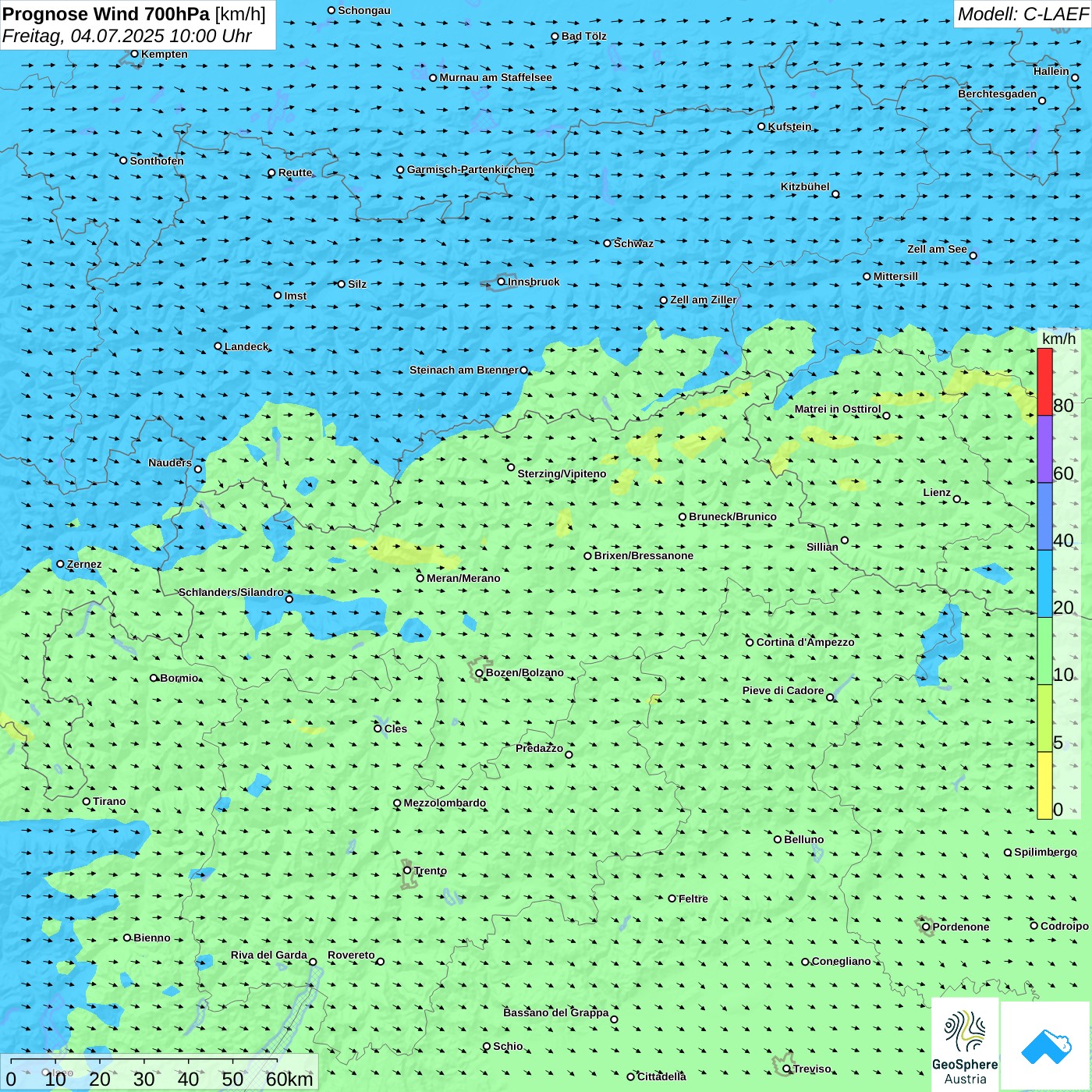
Task: Click the 'Schlanders/Silandro' label
Action: (x=231, y=592)
